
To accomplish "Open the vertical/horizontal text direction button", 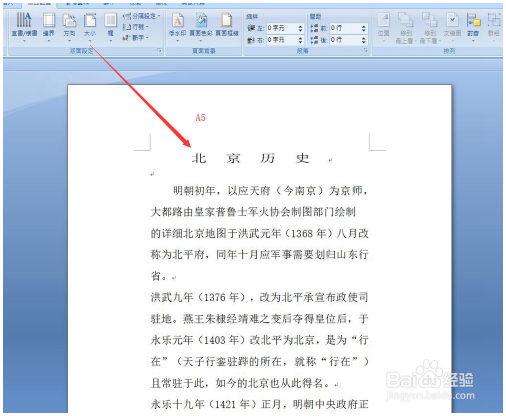I will (x=24, y=27).
